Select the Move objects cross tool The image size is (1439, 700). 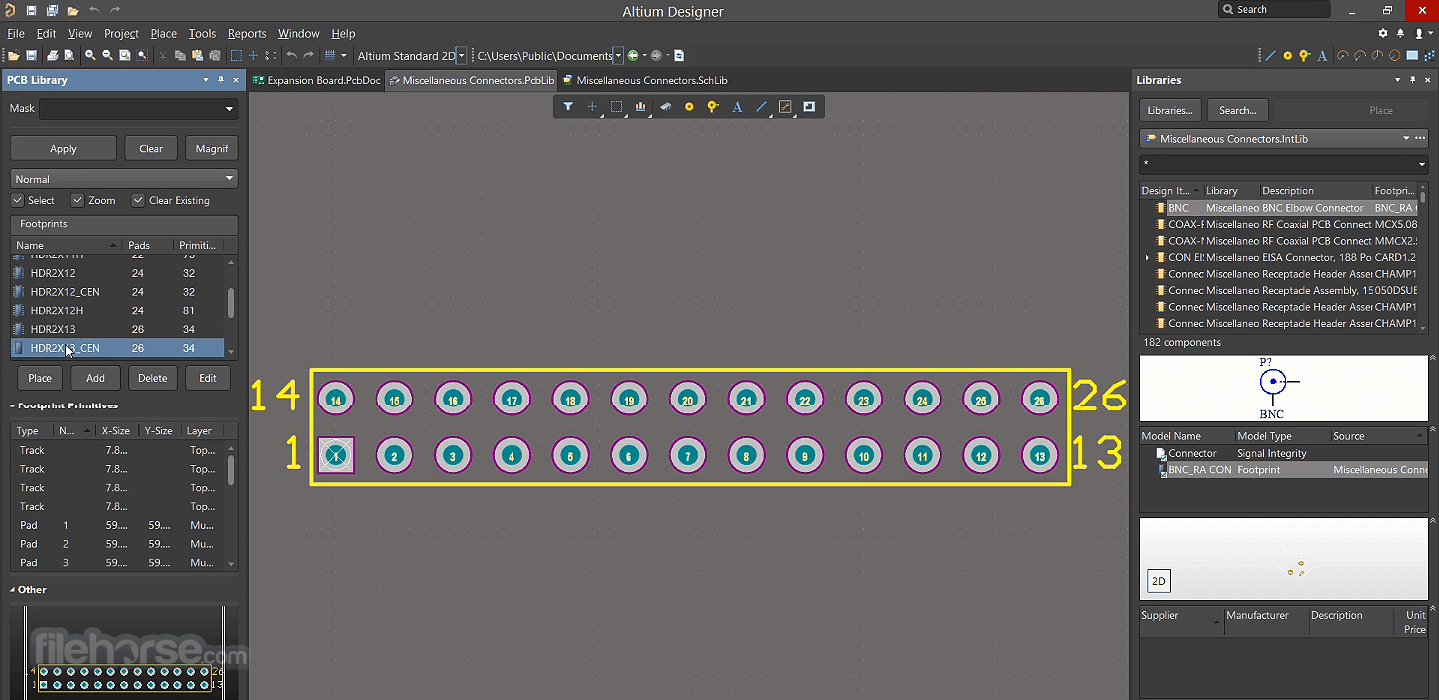tap(592, 106)
